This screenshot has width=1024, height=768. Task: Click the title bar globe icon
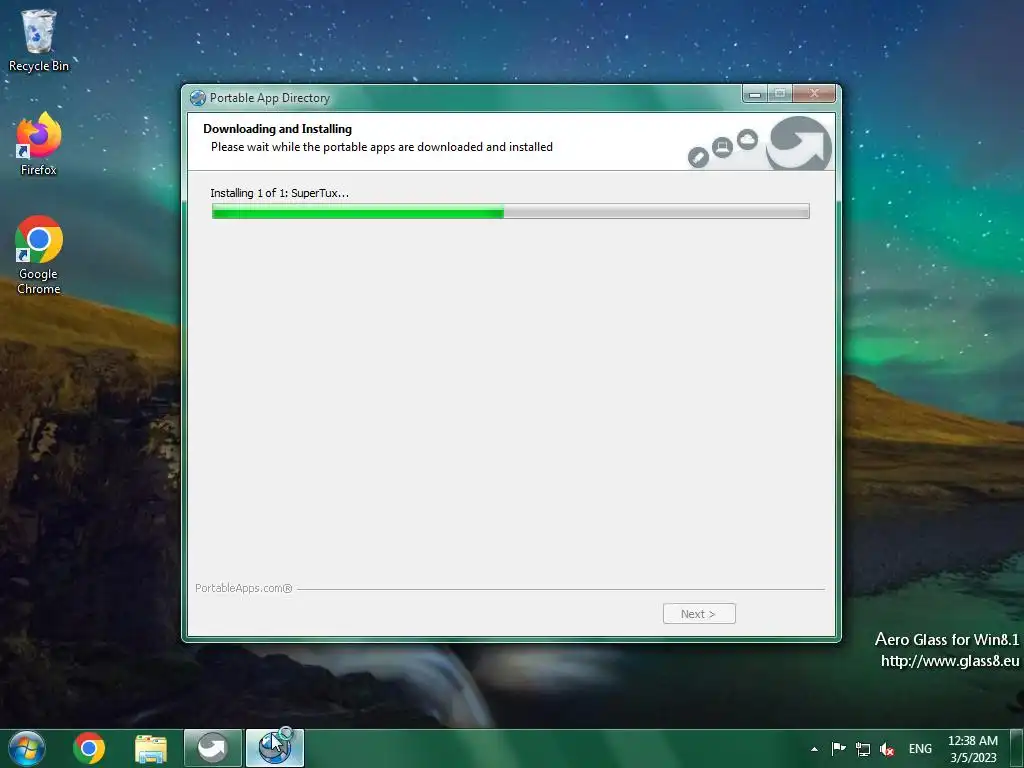pos(198,98)
